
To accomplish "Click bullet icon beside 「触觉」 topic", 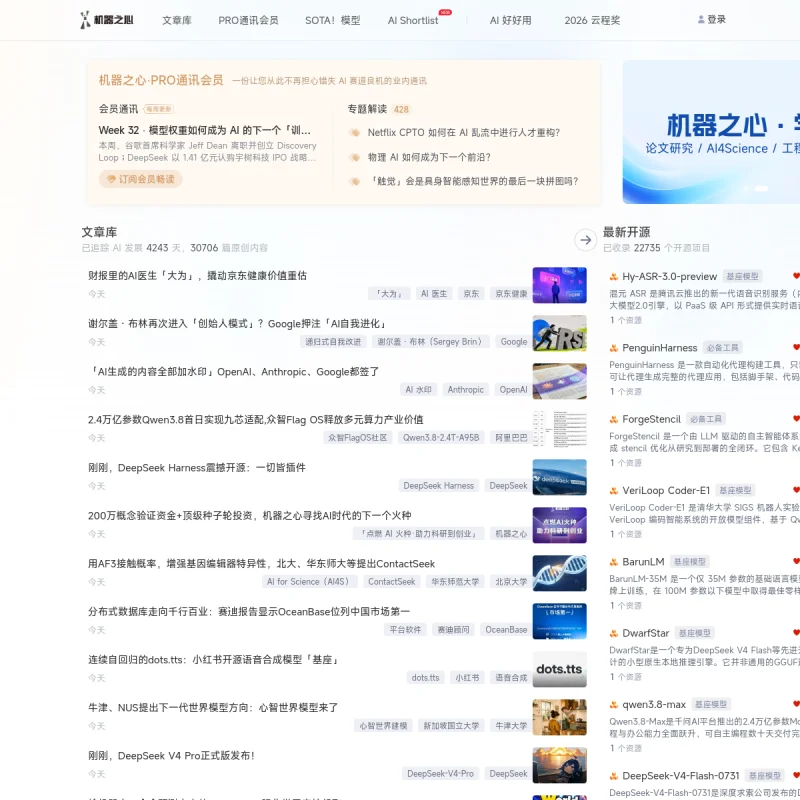I will coord(354,181).
